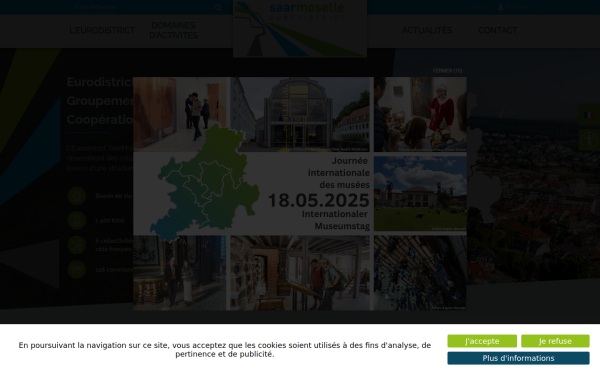The width and height of the screenshot is (600, 375).
Task: Open Plus d'informations about cookies
Action: tap(518, 358)
